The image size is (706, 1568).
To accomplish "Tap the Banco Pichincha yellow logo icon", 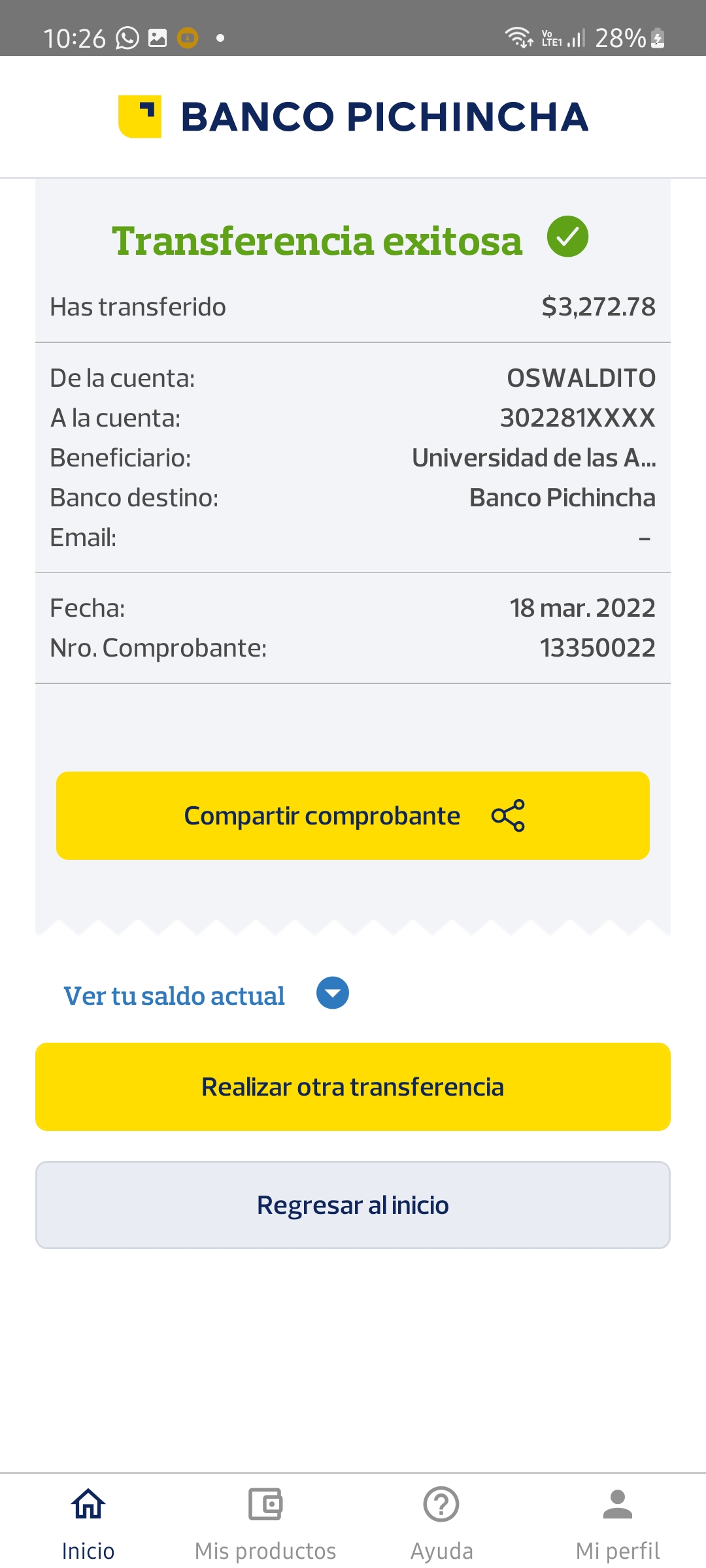I will click(140, 116).
